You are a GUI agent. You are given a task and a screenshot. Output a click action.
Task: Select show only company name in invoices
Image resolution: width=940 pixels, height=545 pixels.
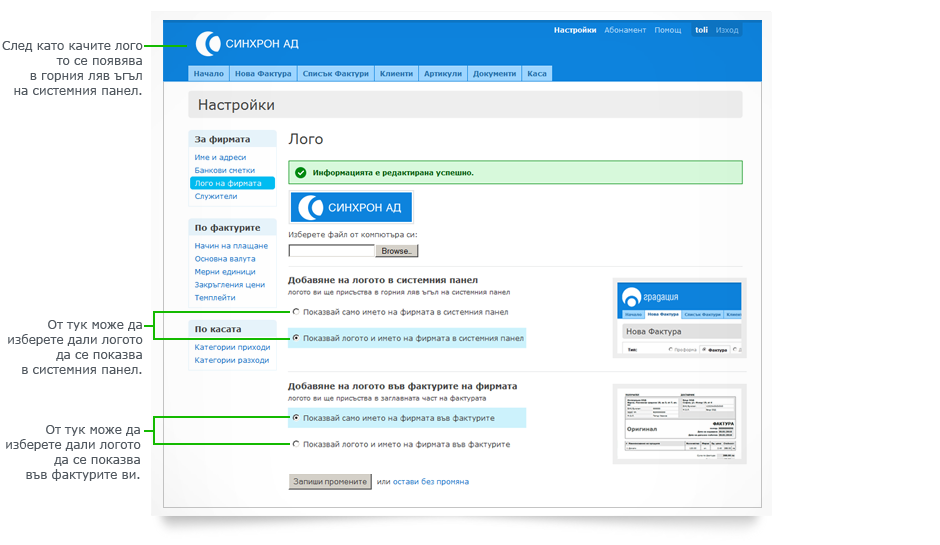(296, 417)
